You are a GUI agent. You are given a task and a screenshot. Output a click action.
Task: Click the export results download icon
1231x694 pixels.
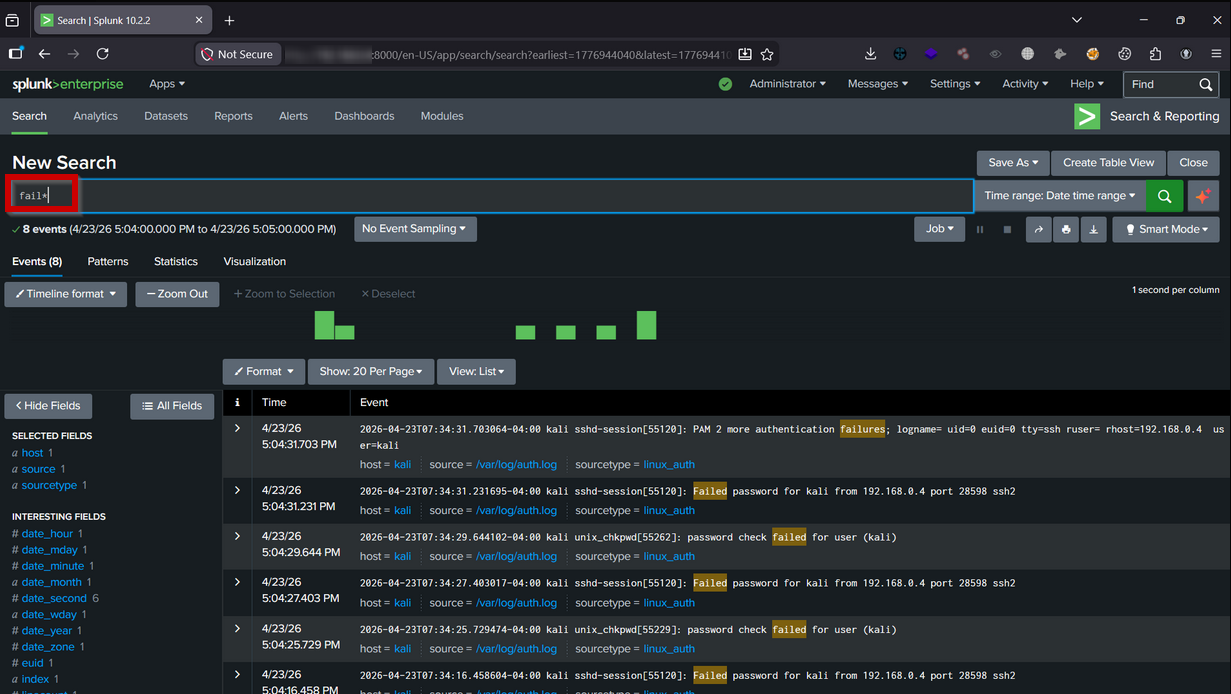pos(1093,229)
